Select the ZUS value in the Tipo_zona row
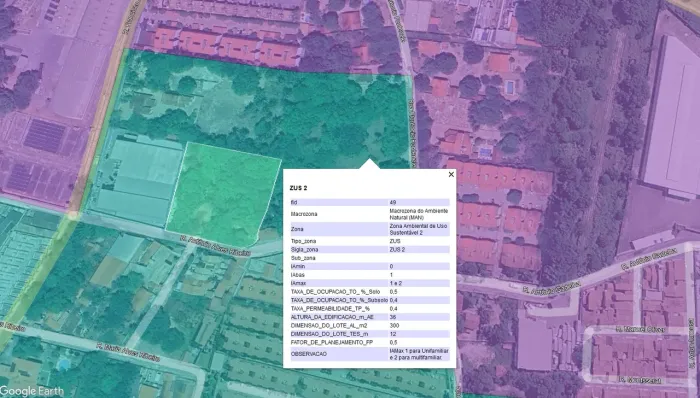The image size is (700, 398). coord(394,241)
